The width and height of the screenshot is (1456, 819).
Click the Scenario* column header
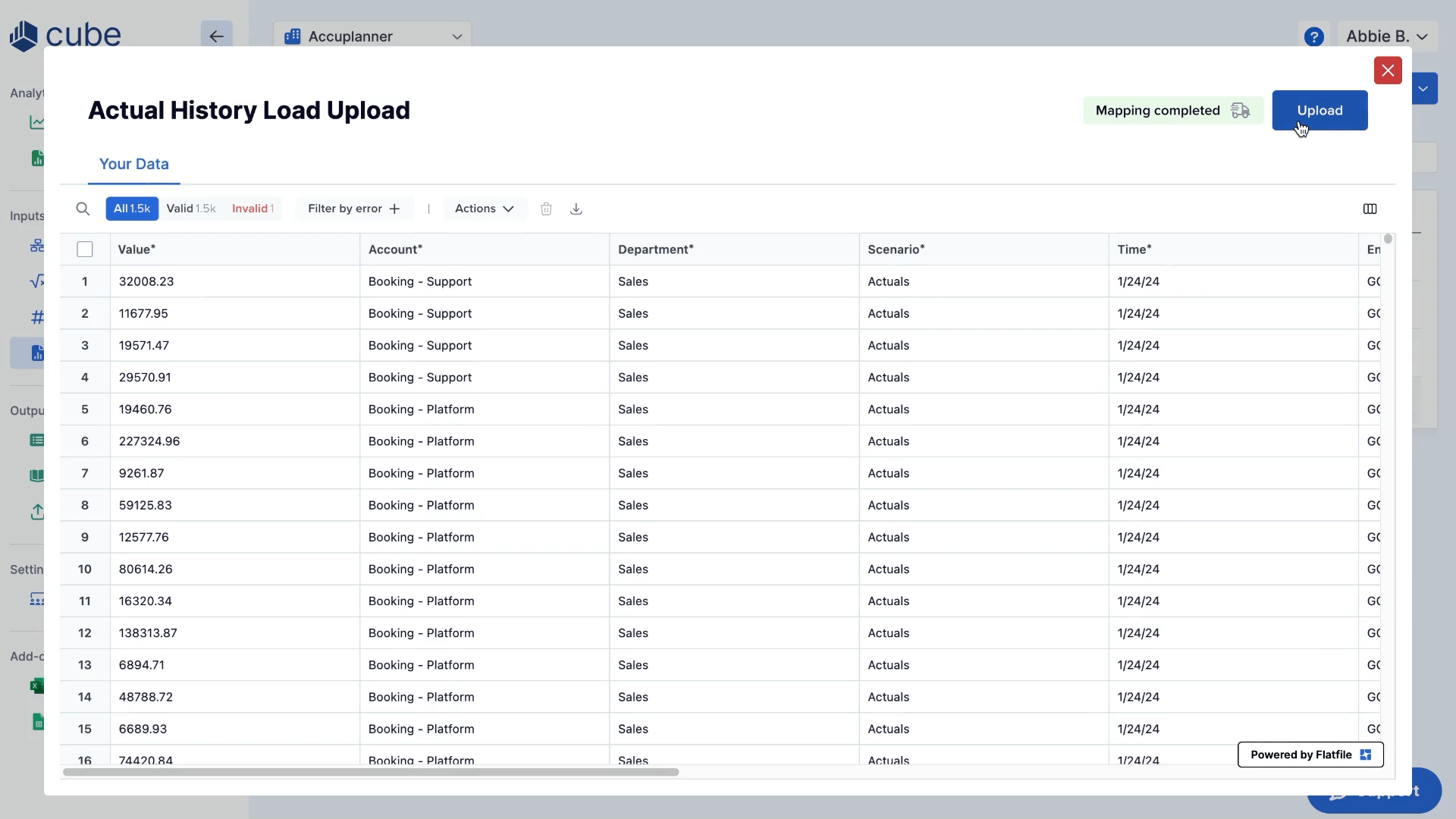[984, 249]
